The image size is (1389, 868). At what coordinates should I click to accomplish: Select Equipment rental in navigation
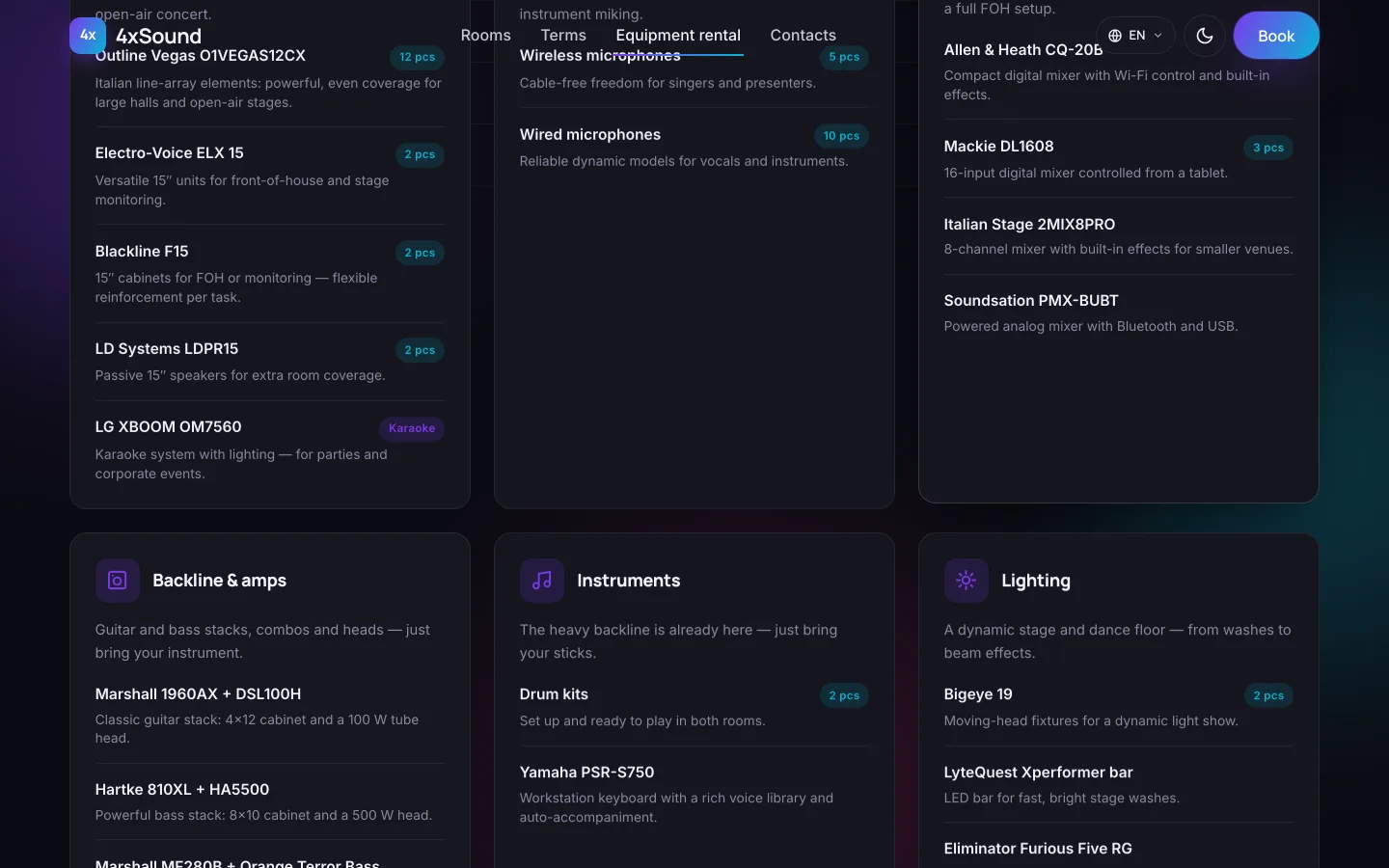[x=678, y=36]
